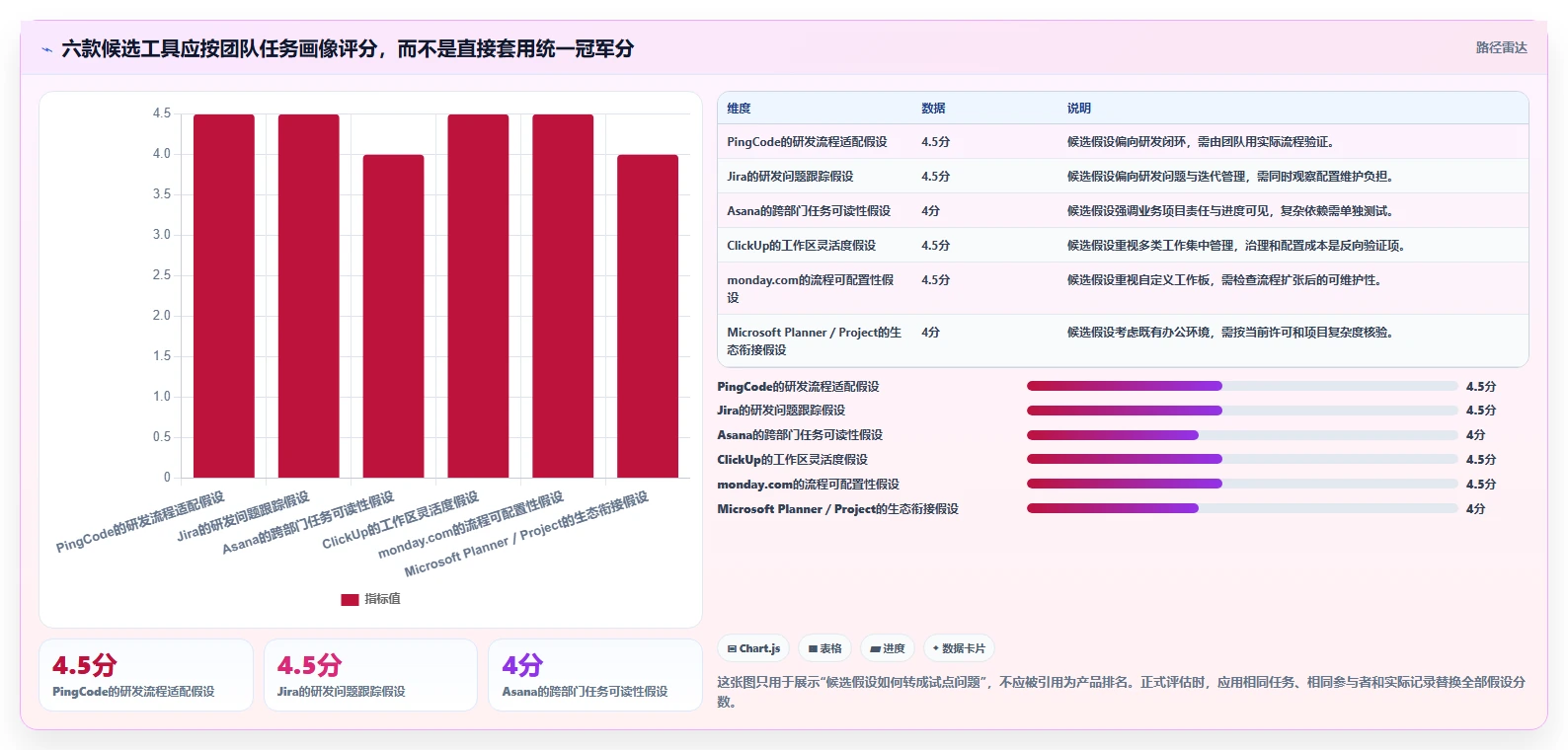Click table cell monday.com的流程可配置性假设
This screenshot has height=750, width=1568.
811,288
